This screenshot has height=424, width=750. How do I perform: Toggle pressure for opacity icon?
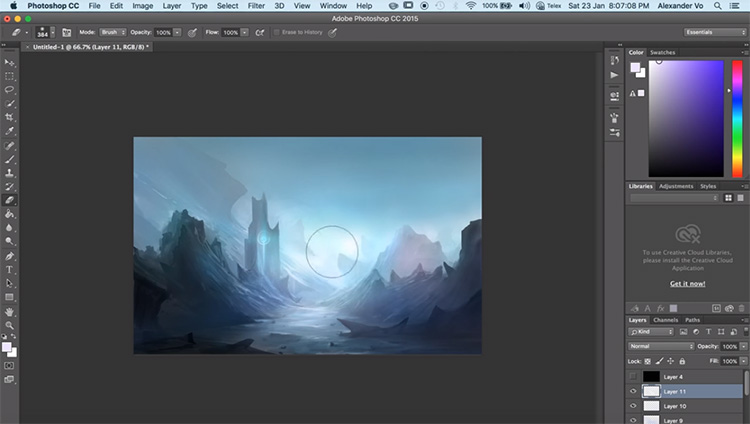[x=192, y=33]
